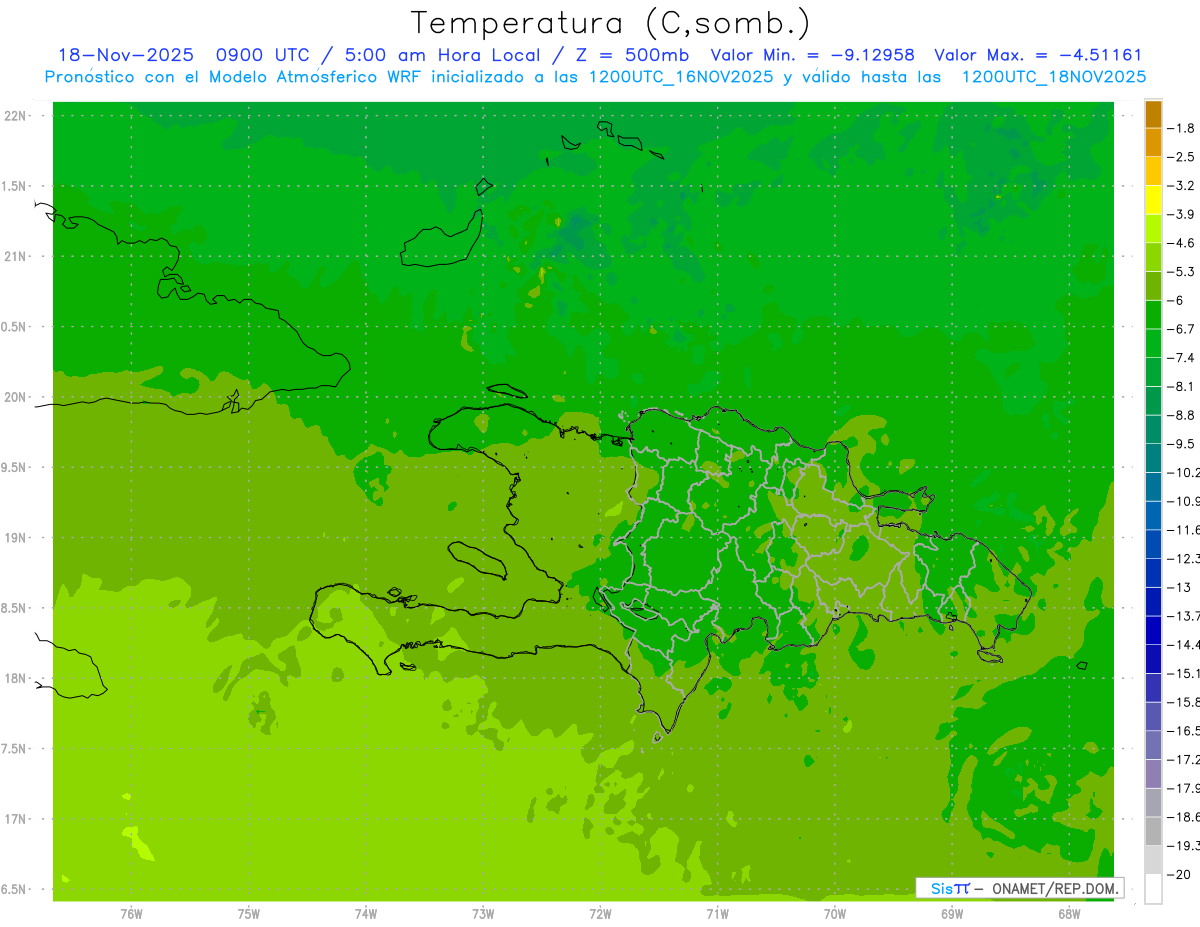Click the "75W" longitude label

(249, 913)
